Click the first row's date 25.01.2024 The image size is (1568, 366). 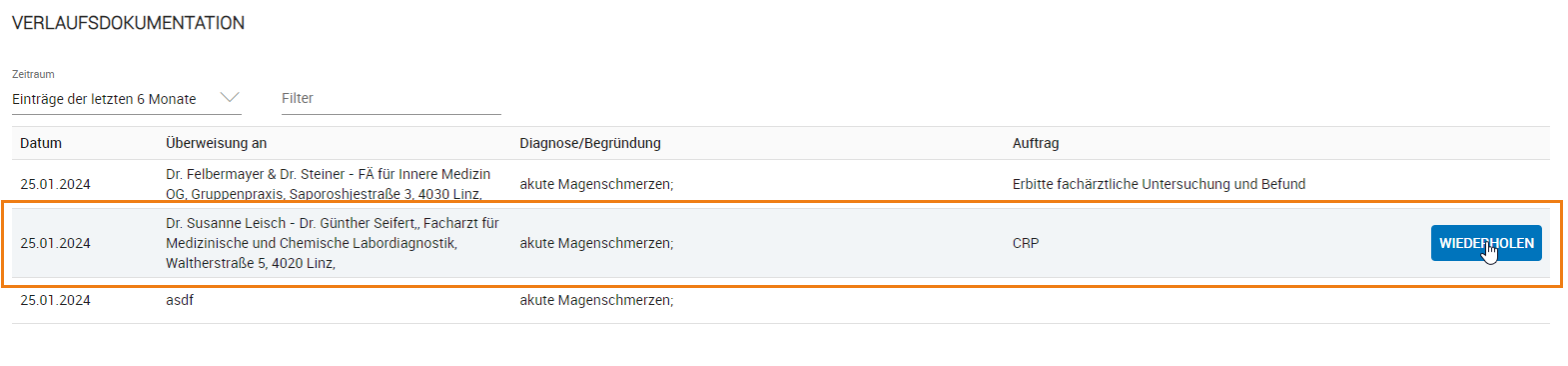pos(55,184)
